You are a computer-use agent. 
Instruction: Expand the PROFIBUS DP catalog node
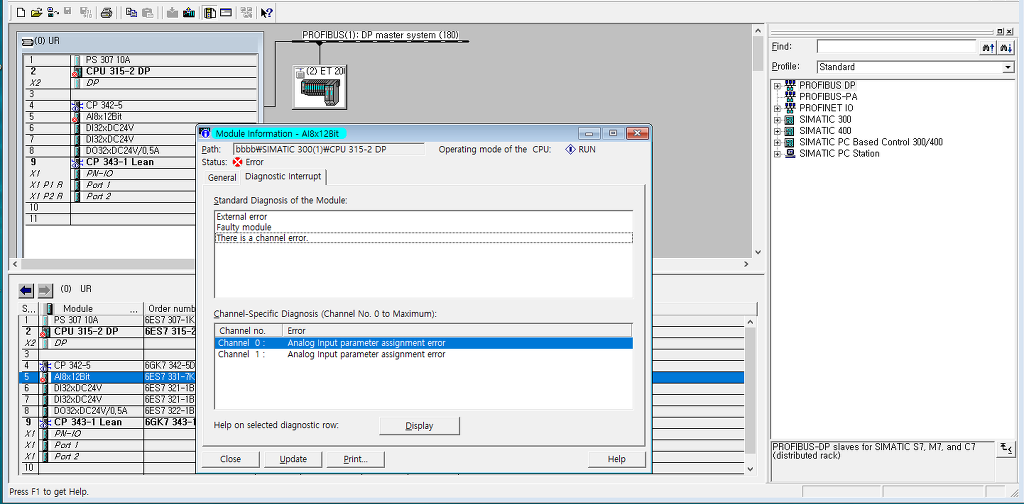coord(777,86)
